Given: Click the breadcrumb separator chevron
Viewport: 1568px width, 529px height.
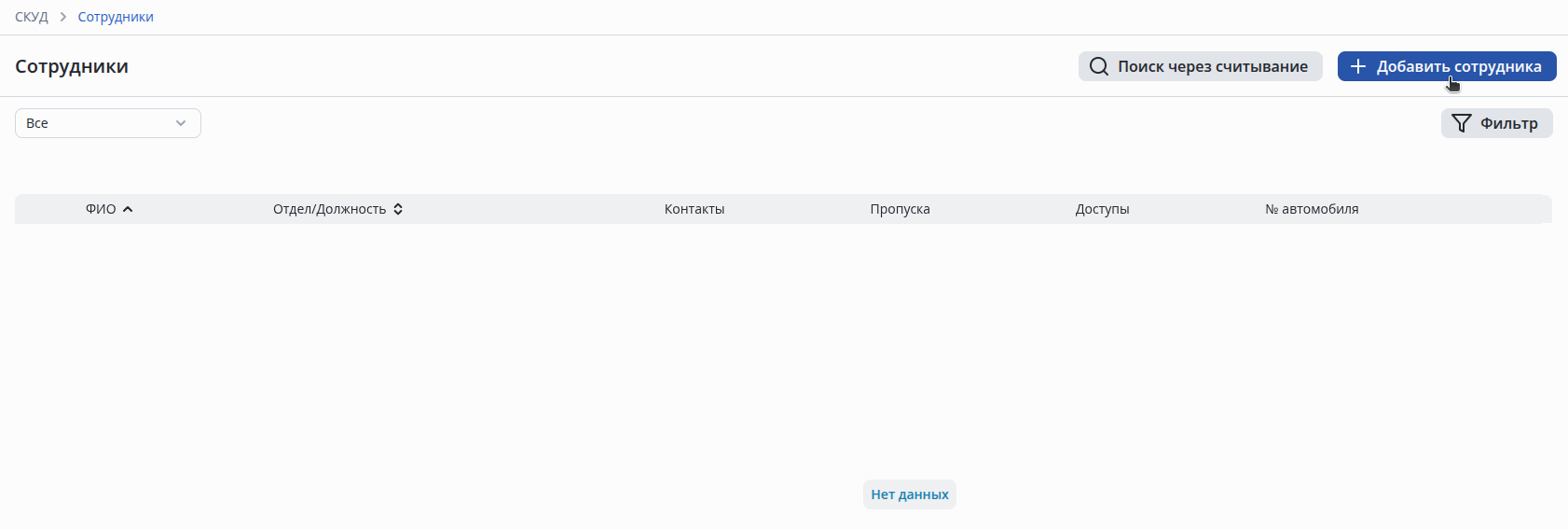Looking at the screenshot, I should coord(63,17).
